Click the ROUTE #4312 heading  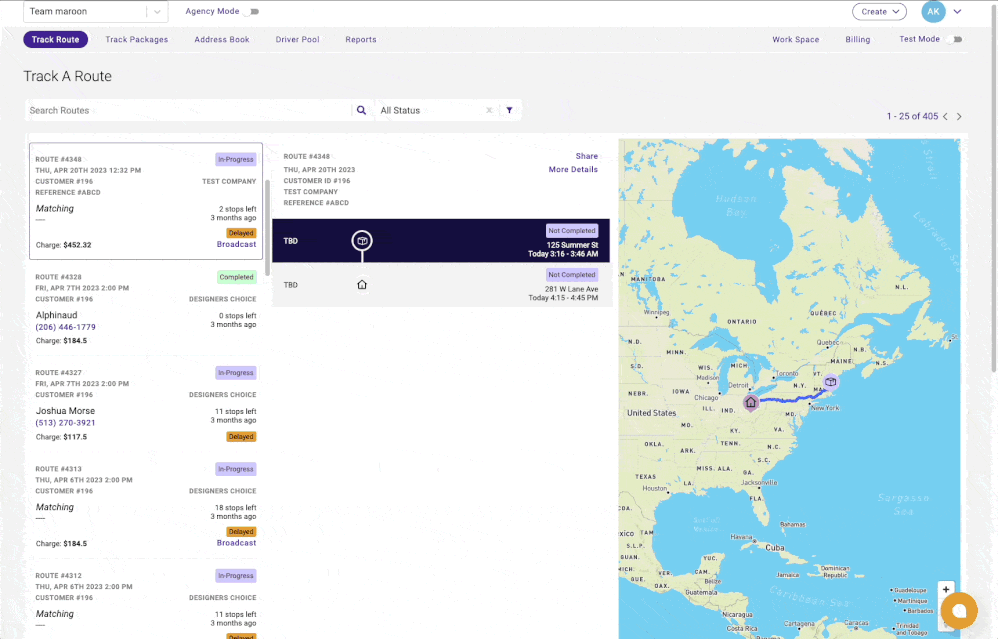[x=59, y=576]
